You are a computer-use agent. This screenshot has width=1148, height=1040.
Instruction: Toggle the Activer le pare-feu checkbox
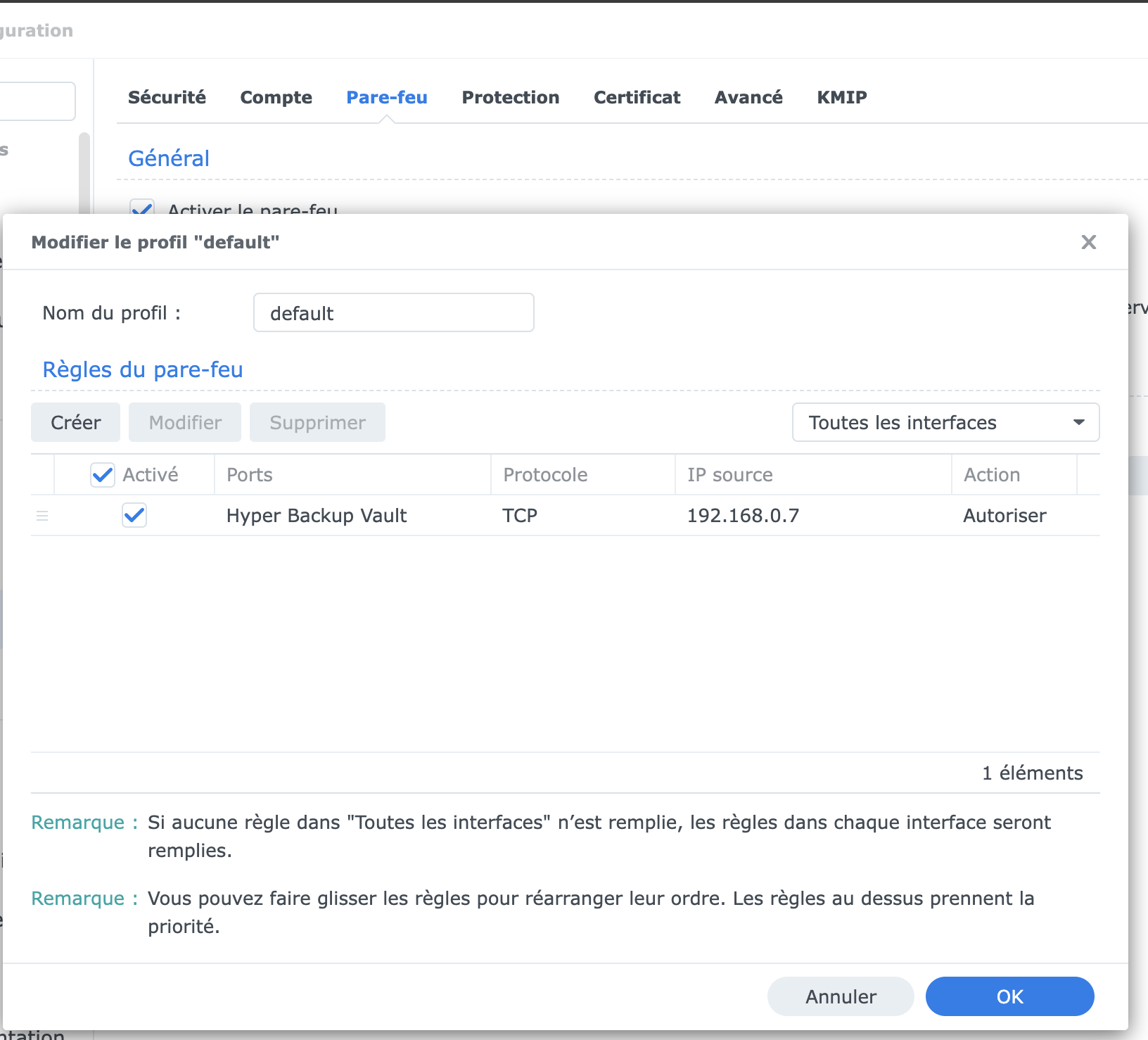[142, 209]
